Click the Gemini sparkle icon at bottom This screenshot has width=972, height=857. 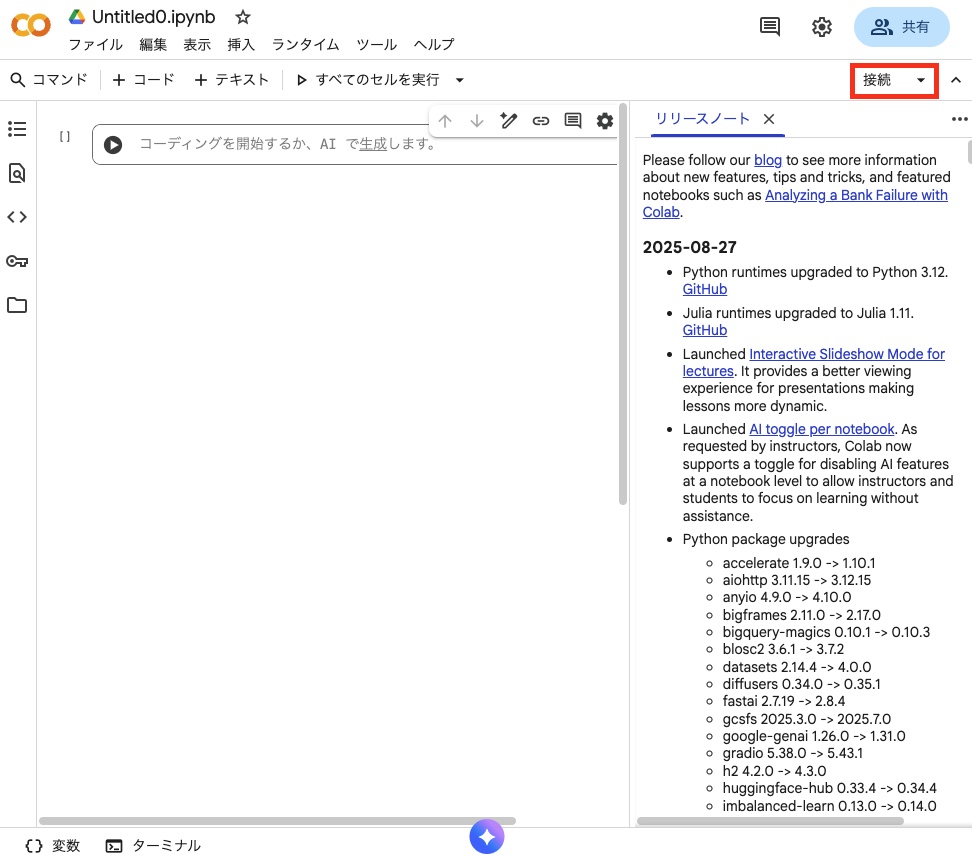pyautogui.click(x=487, y=836)
